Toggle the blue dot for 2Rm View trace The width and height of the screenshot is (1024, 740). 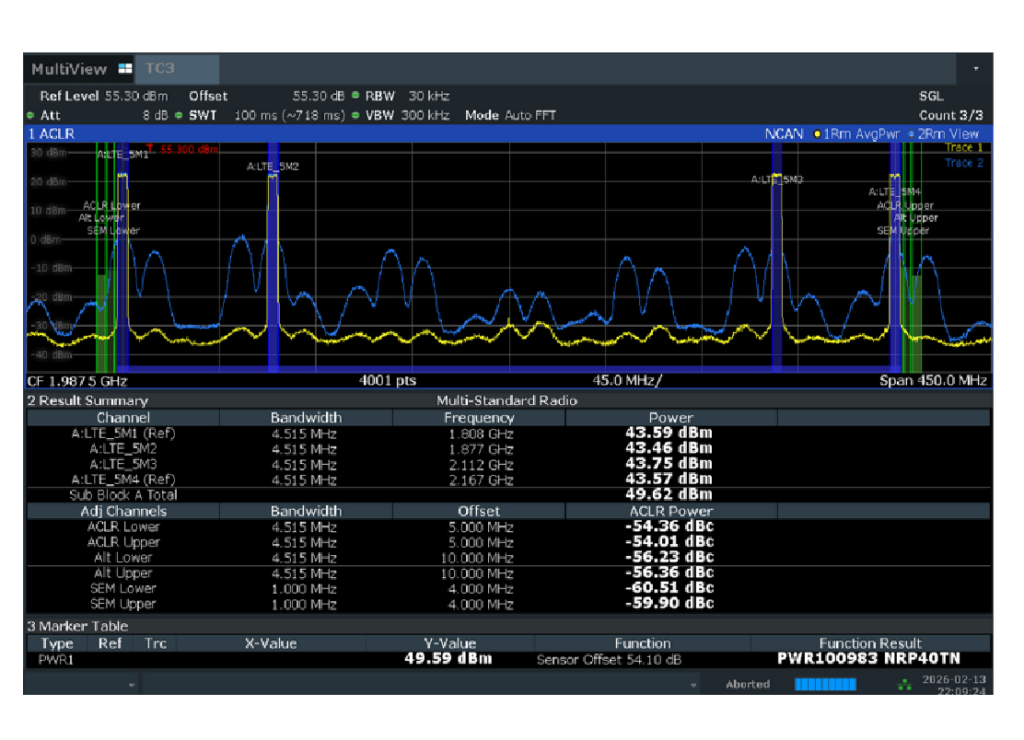point(911,134)
